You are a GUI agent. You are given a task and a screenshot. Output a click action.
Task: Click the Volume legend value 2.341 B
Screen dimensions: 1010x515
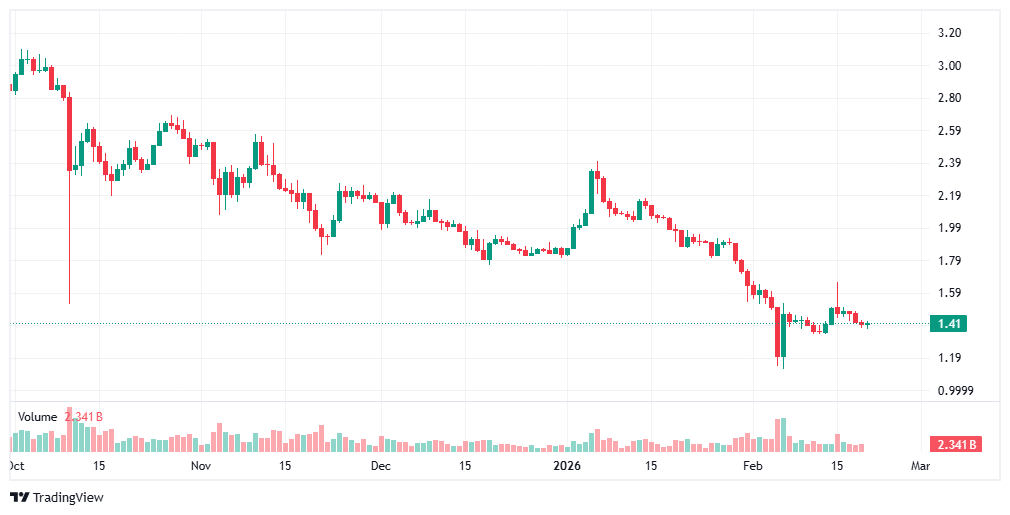(84, 416)
